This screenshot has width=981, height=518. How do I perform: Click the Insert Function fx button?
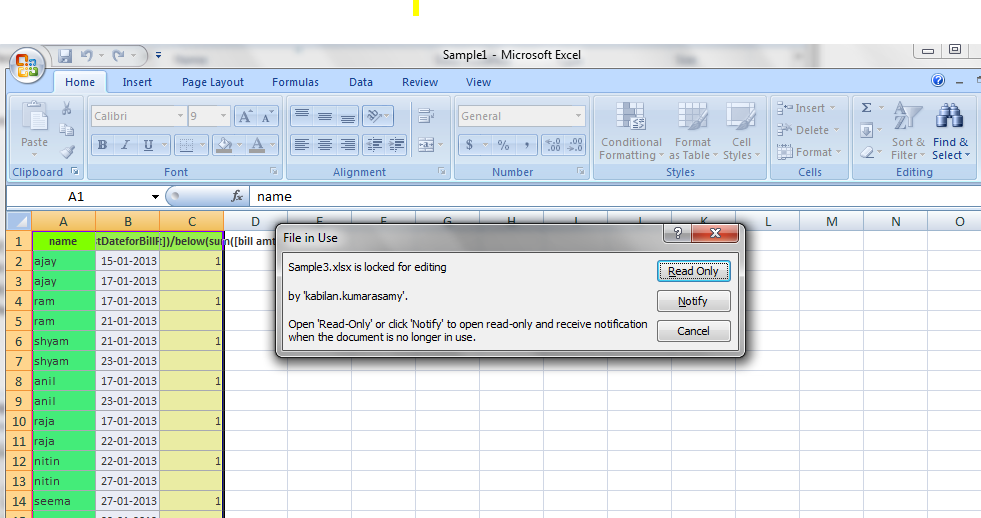(236, 196)
